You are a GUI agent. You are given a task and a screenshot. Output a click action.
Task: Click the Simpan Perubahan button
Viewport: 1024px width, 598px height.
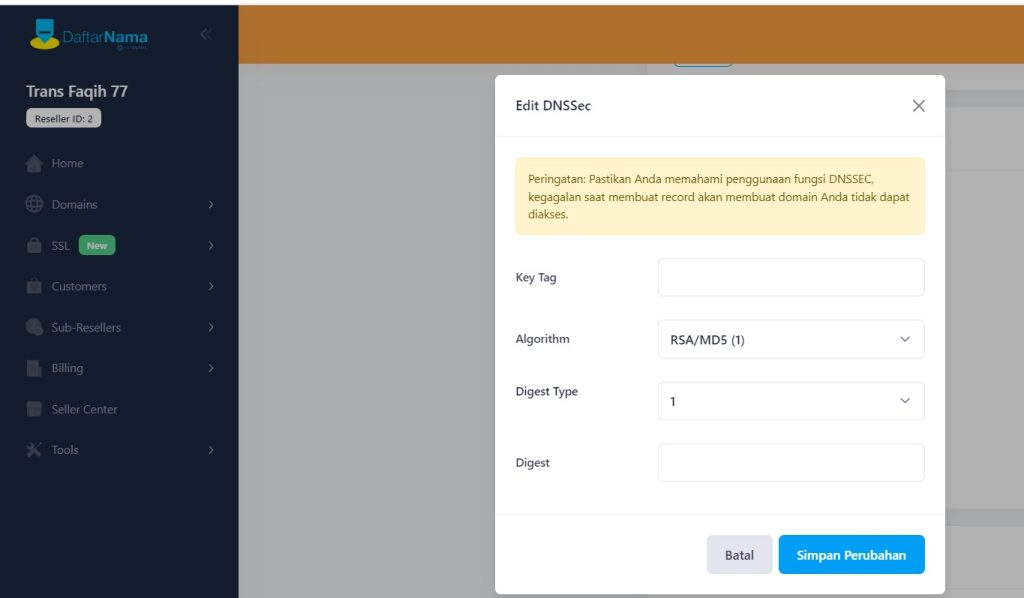pyautogui.click(x=851, y=555)
